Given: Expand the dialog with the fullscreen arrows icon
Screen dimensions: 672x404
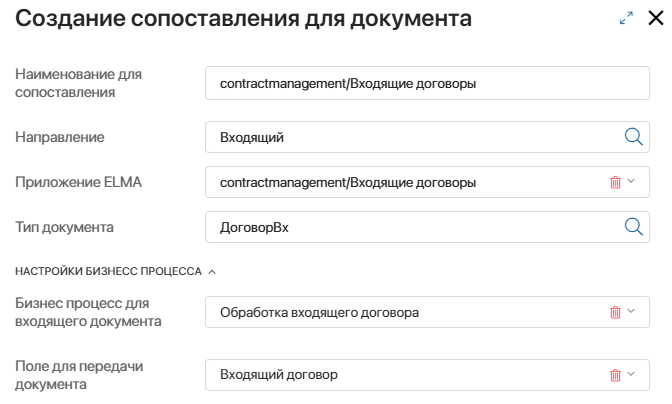Looking at the screenshot, I should coord(627,18).
